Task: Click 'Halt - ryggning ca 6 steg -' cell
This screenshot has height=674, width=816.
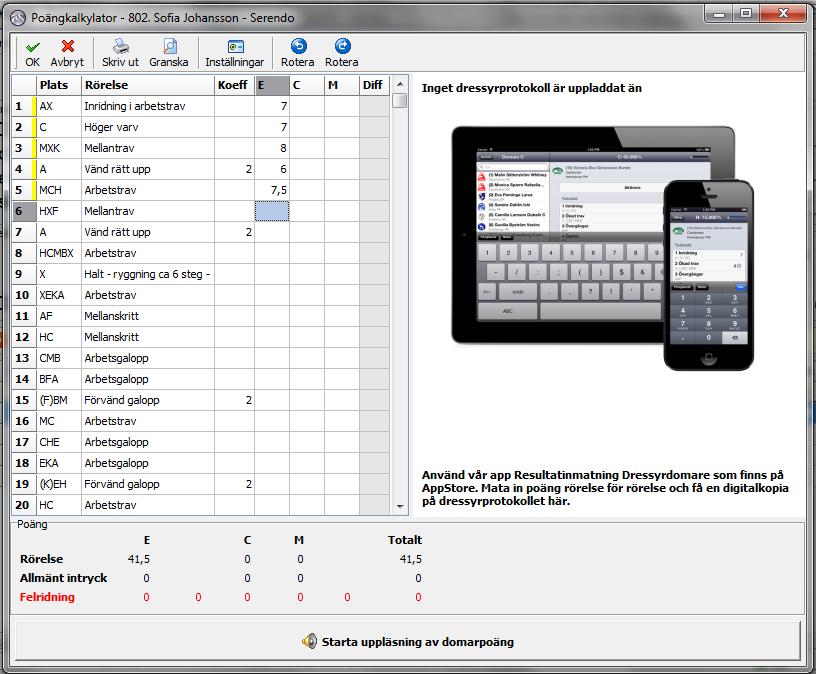Action: pyautogui.click(x=148, y=274)
